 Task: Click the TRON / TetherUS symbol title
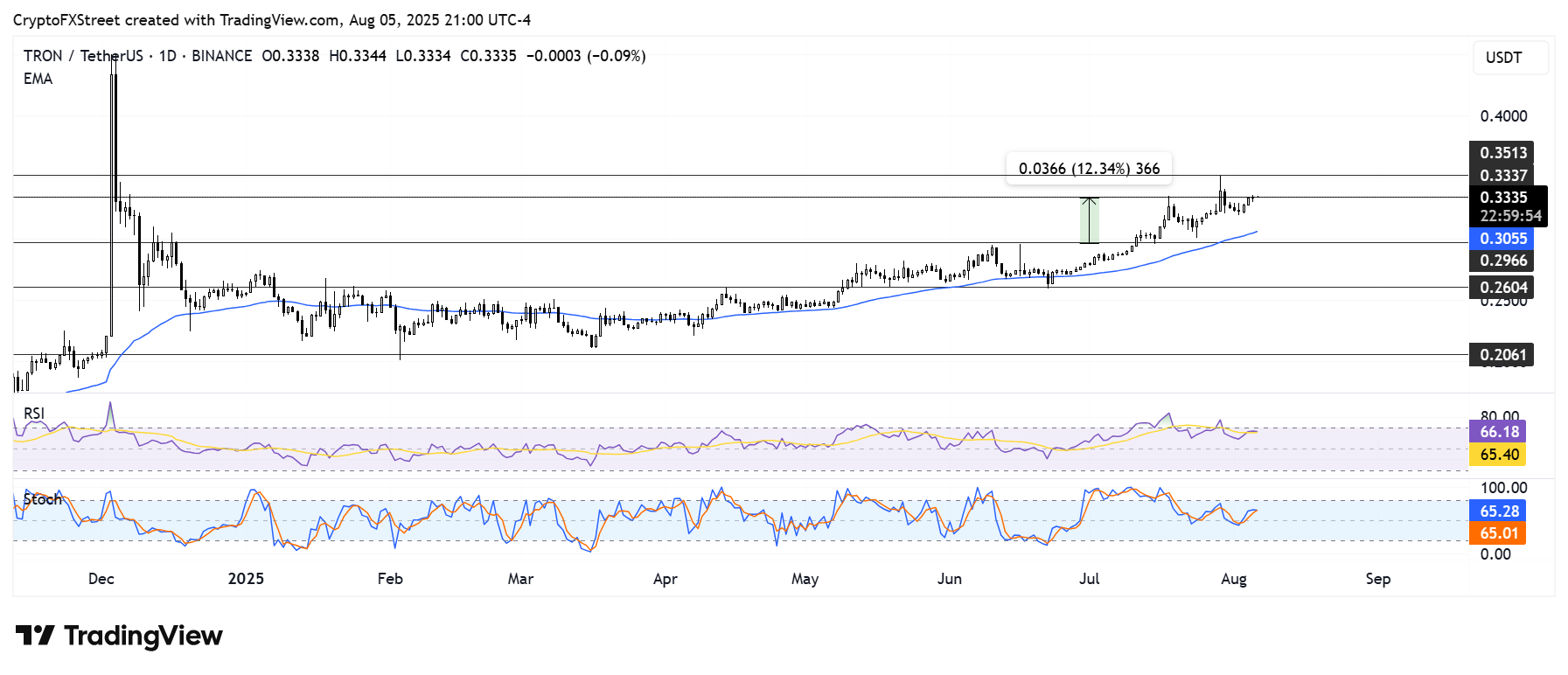point(83,56)
